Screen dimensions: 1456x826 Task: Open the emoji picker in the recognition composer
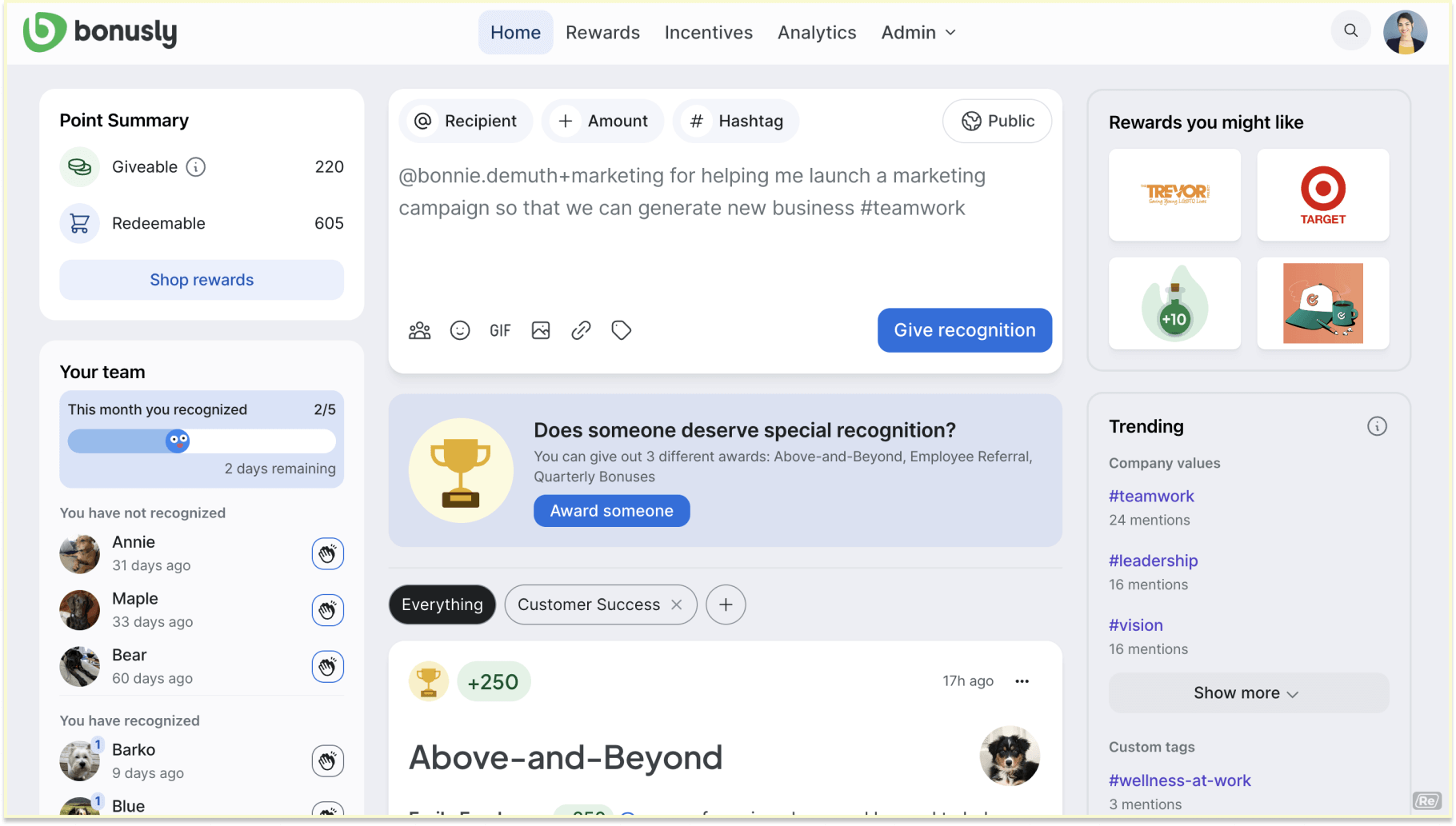(460, 329)
